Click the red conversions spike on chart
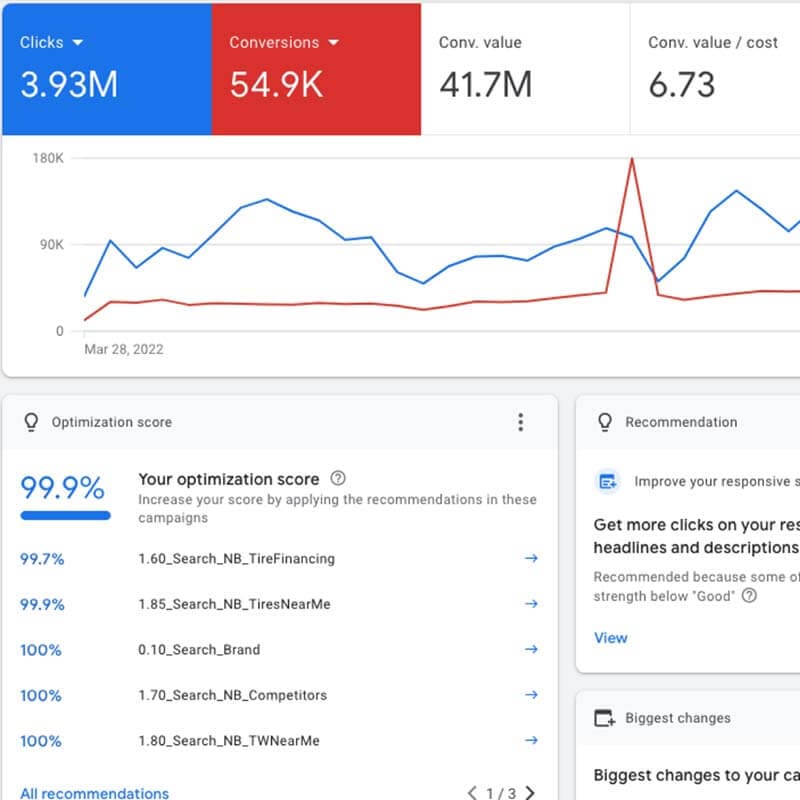 click(x=632, y=160)
